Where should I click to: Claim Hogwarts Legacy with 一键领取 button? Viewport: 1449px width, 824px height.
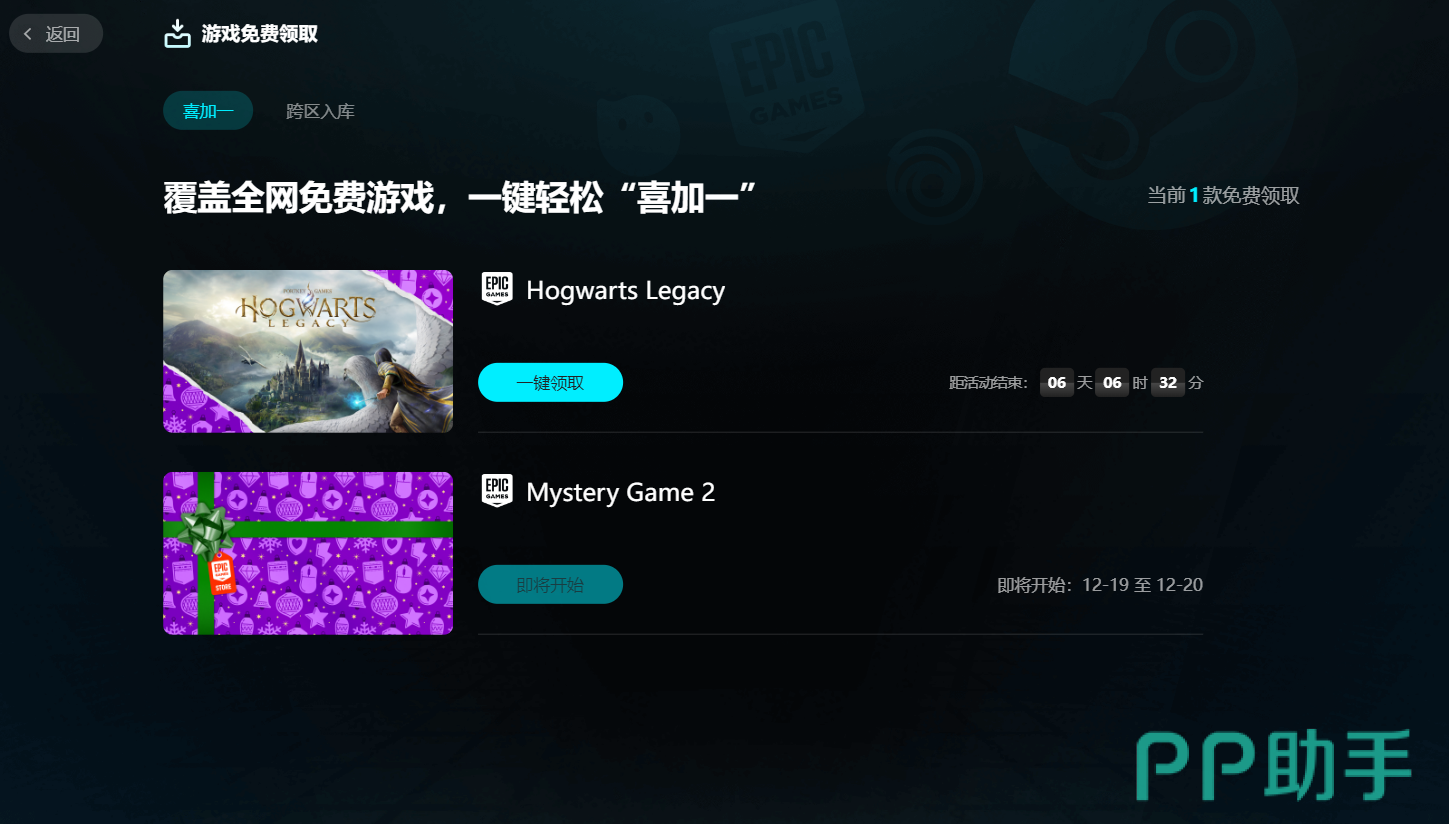click(550, 382)
